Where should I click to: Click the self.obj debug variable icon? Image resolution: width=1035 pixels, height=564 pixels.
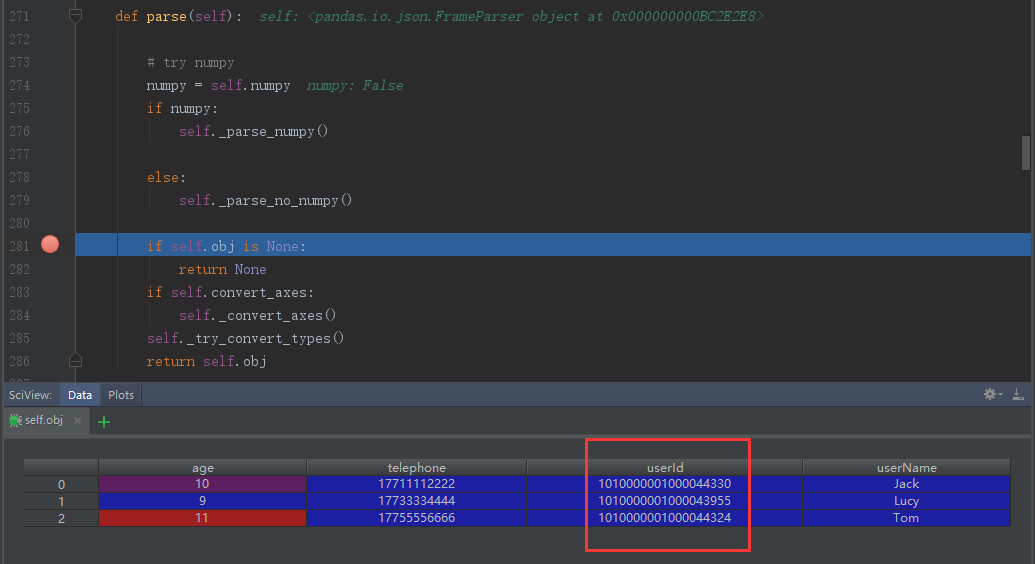pyautogui.click(x=14, y=421)
